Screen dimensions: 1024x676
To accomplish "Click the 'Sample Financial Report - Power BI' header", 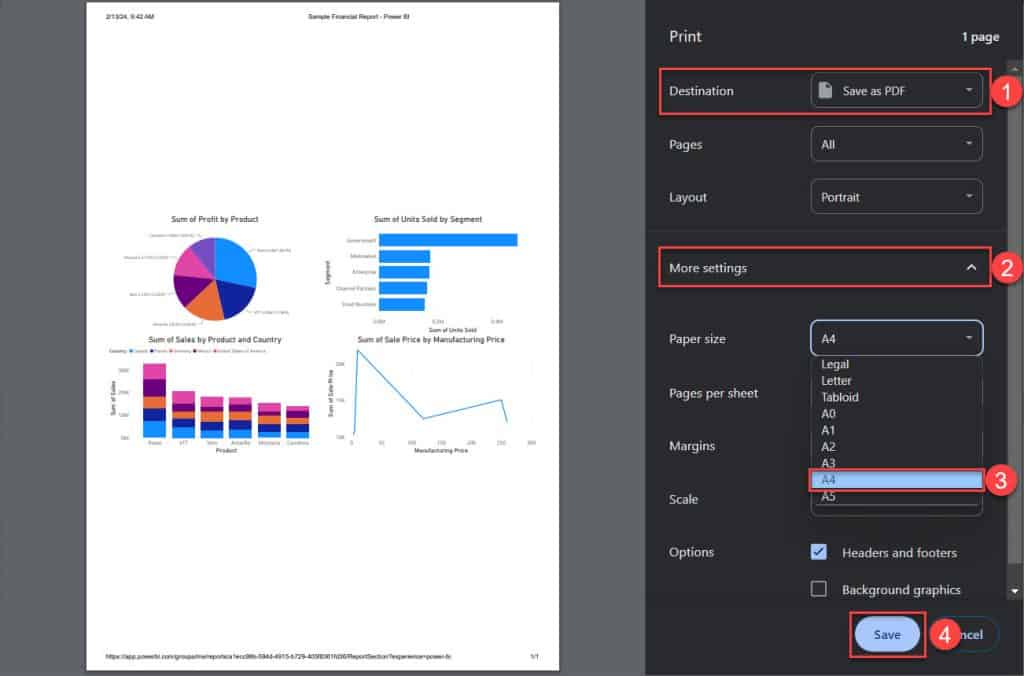I will (359, 16).
